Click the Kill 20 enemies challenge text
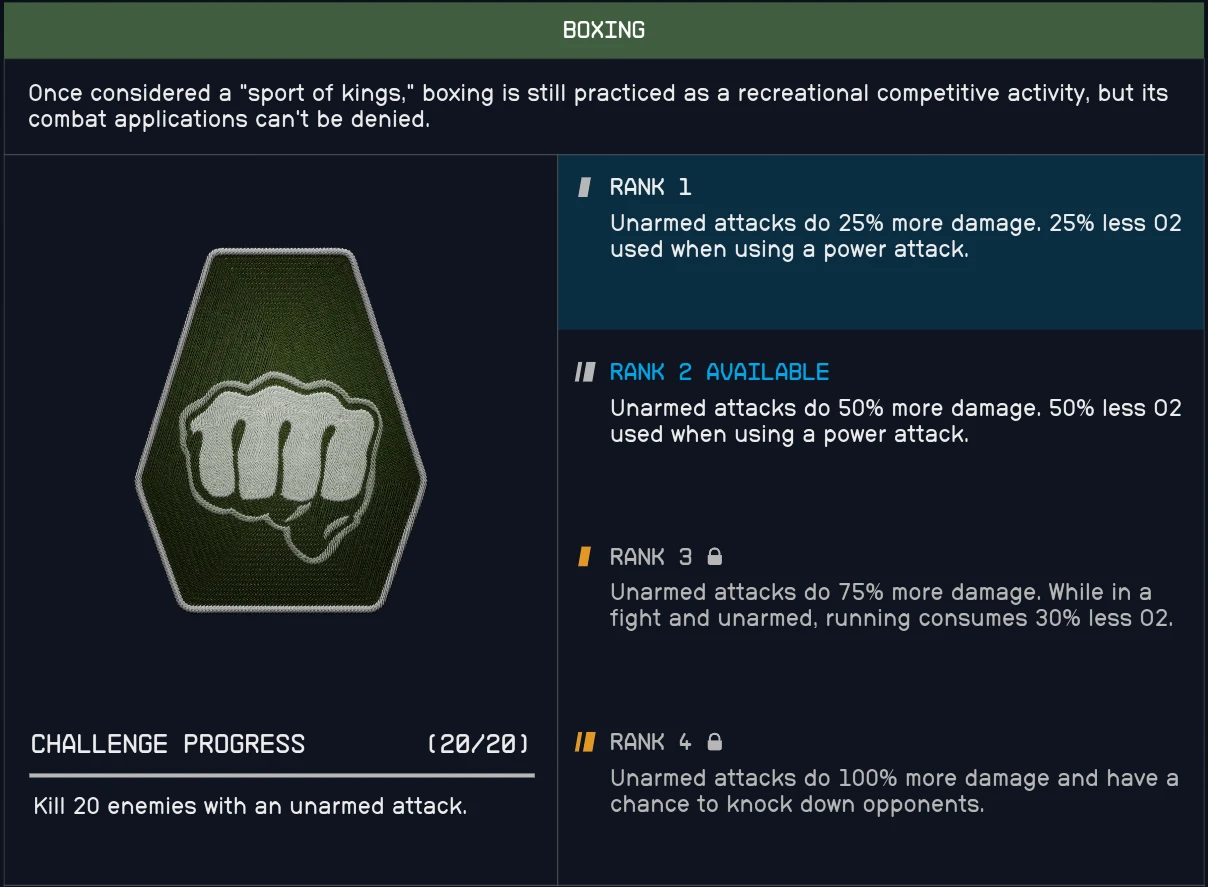1208x887 pixels. click(x=250, y=806)
